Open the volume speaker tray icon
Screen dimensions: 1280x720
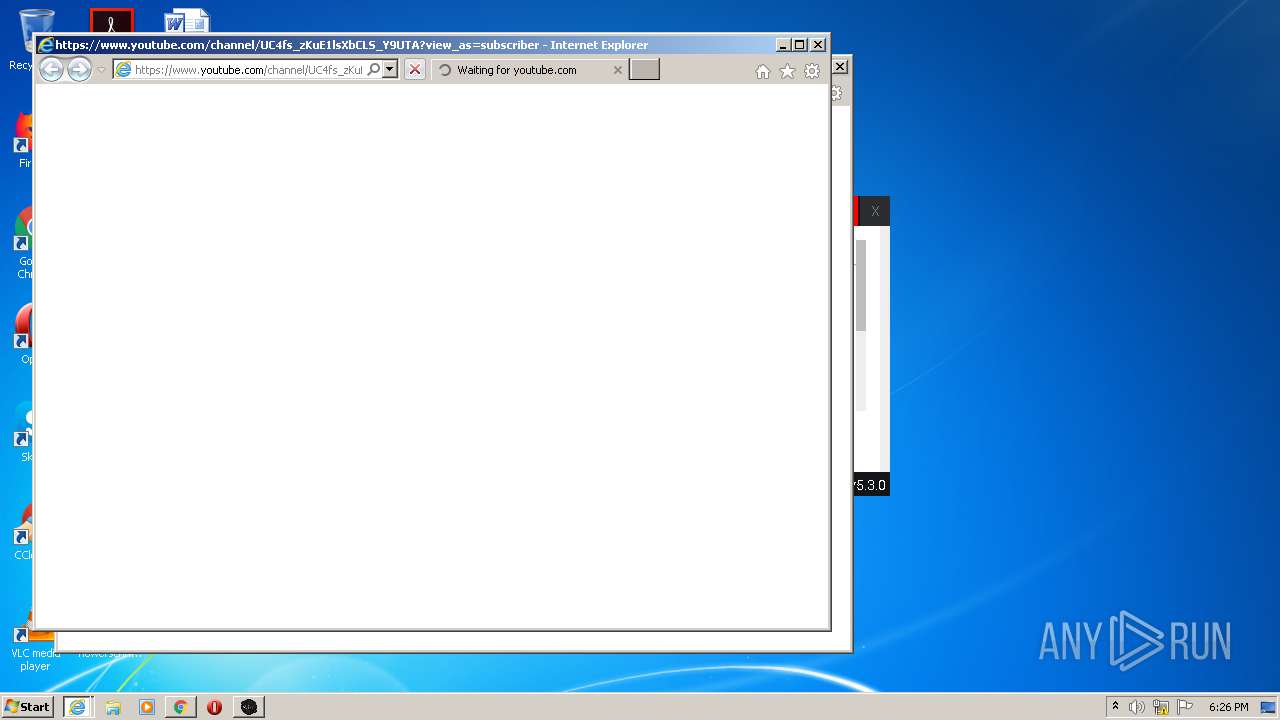tap(1137, 707)
